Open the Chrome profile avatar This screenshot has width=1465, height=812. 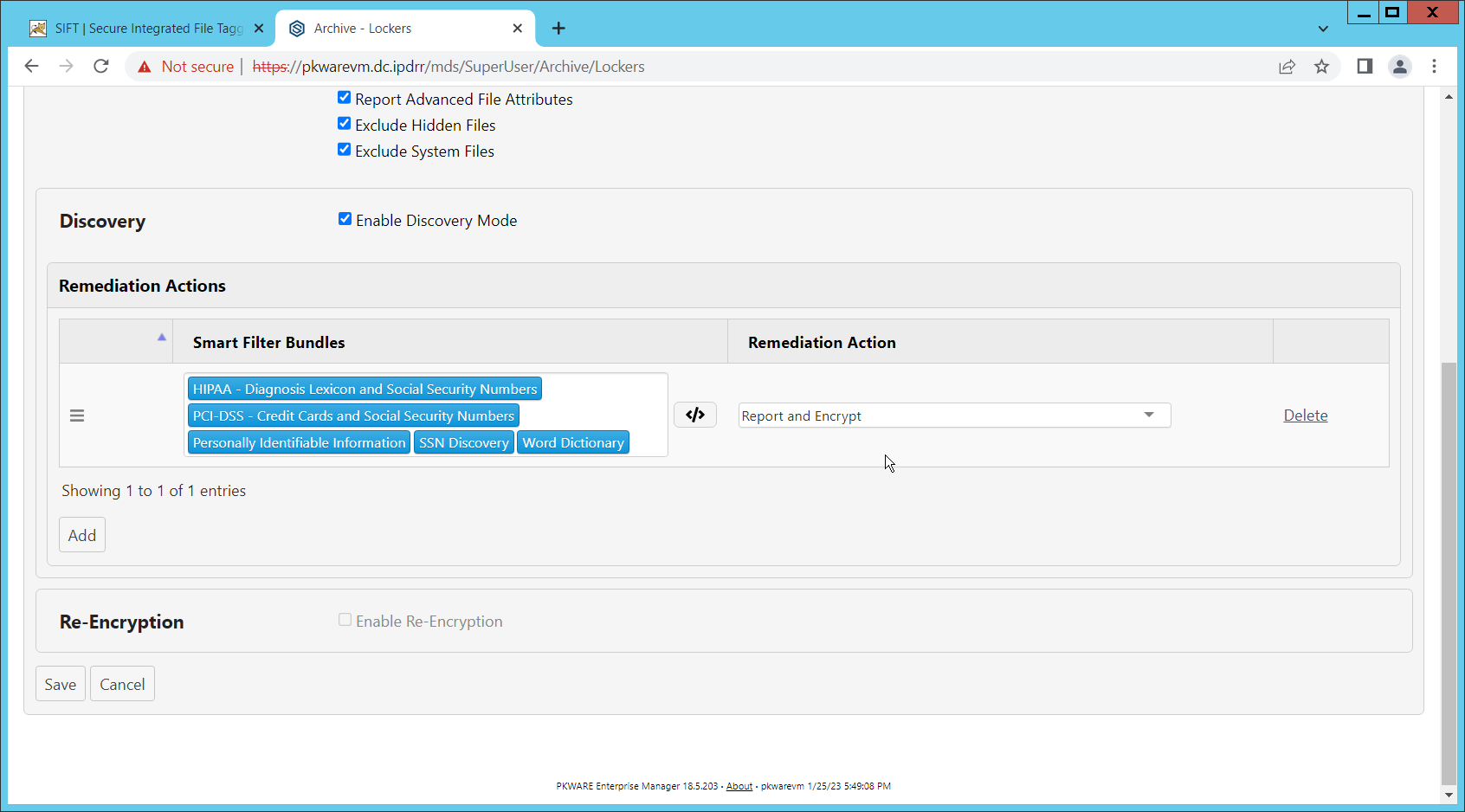(x=1399, y=67)
